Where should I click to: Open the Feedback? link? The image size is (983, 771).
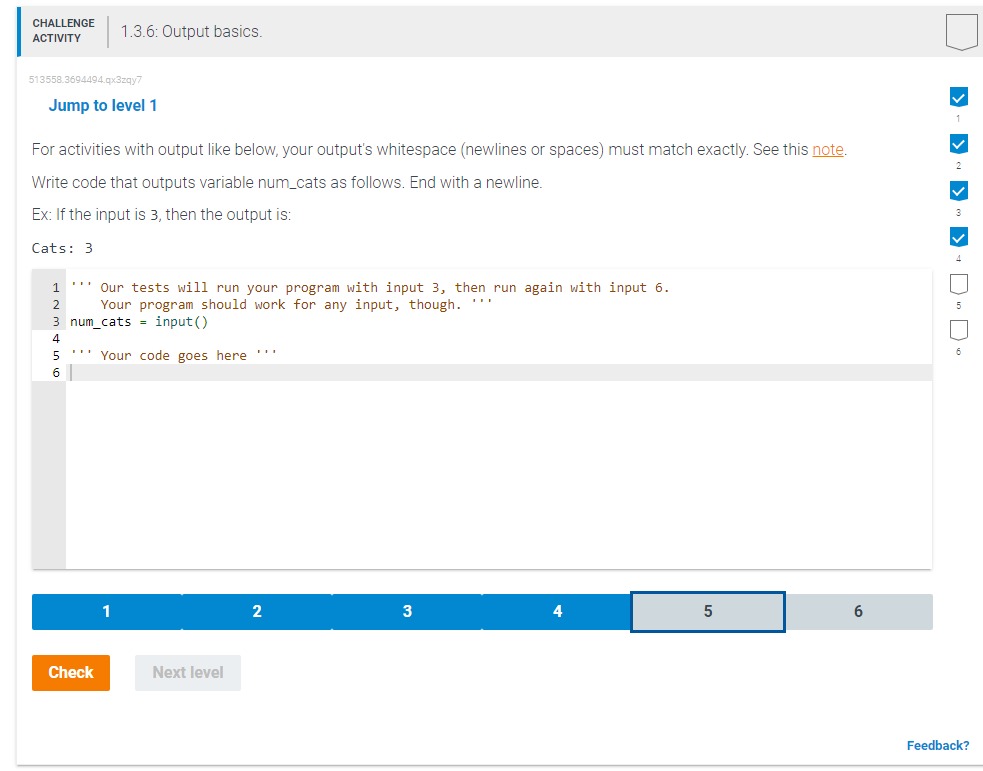pyautogui.click(x=938, y=745)
